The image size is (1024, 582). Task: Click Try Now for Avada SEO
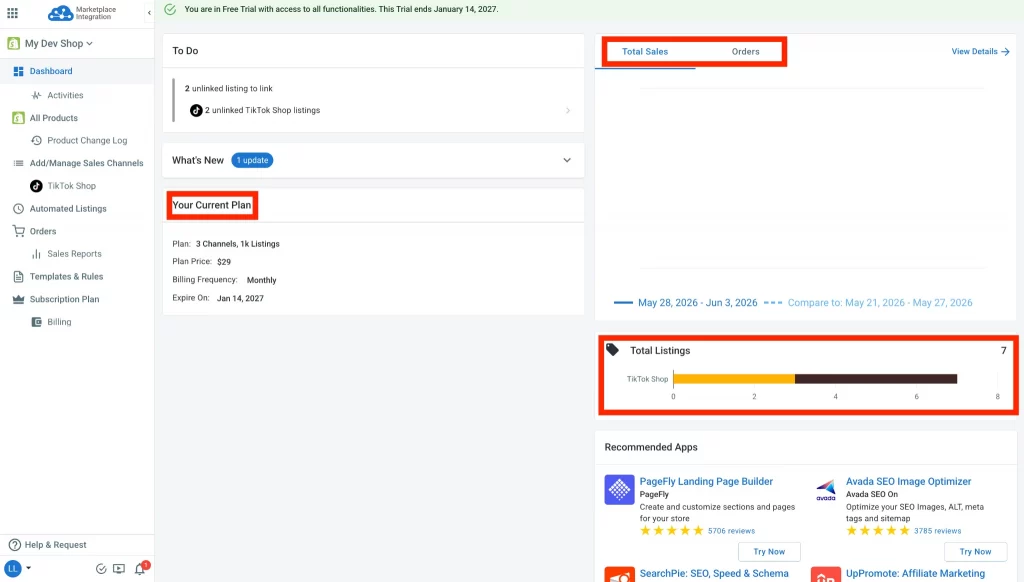(976, 552)
